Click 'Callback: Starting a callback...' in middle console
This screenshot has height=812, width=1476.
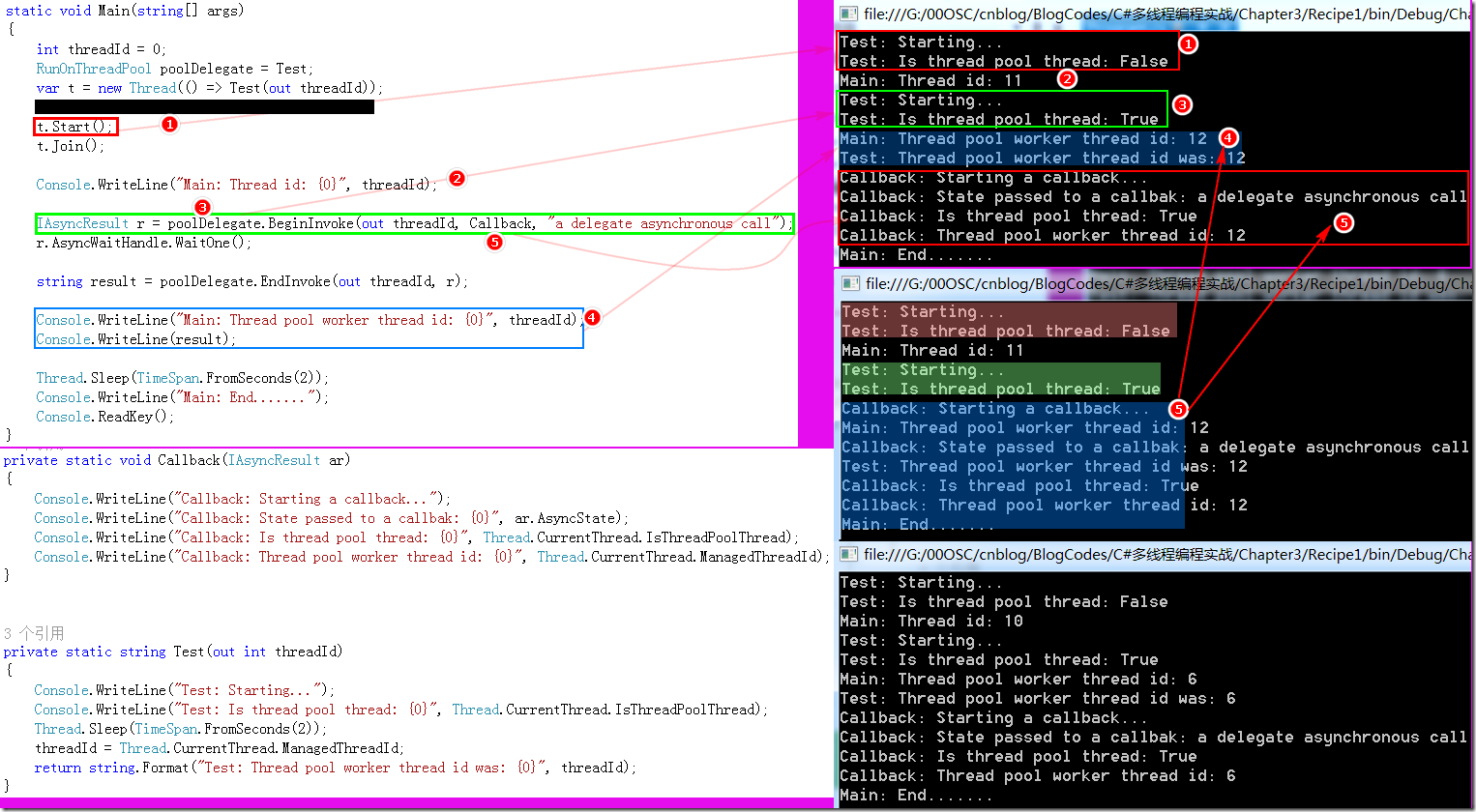tap(995, 409)
